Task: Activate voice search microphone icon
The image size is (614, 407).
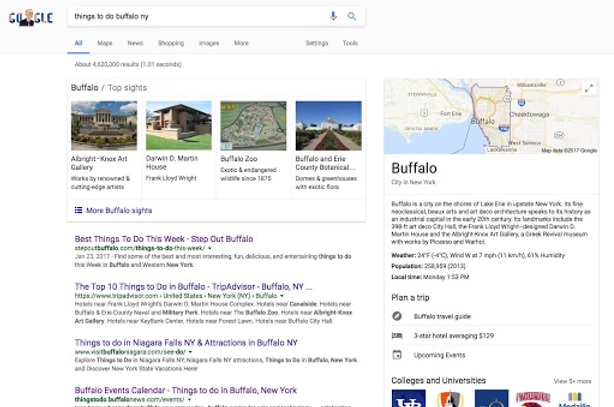Action: (333, 16)
